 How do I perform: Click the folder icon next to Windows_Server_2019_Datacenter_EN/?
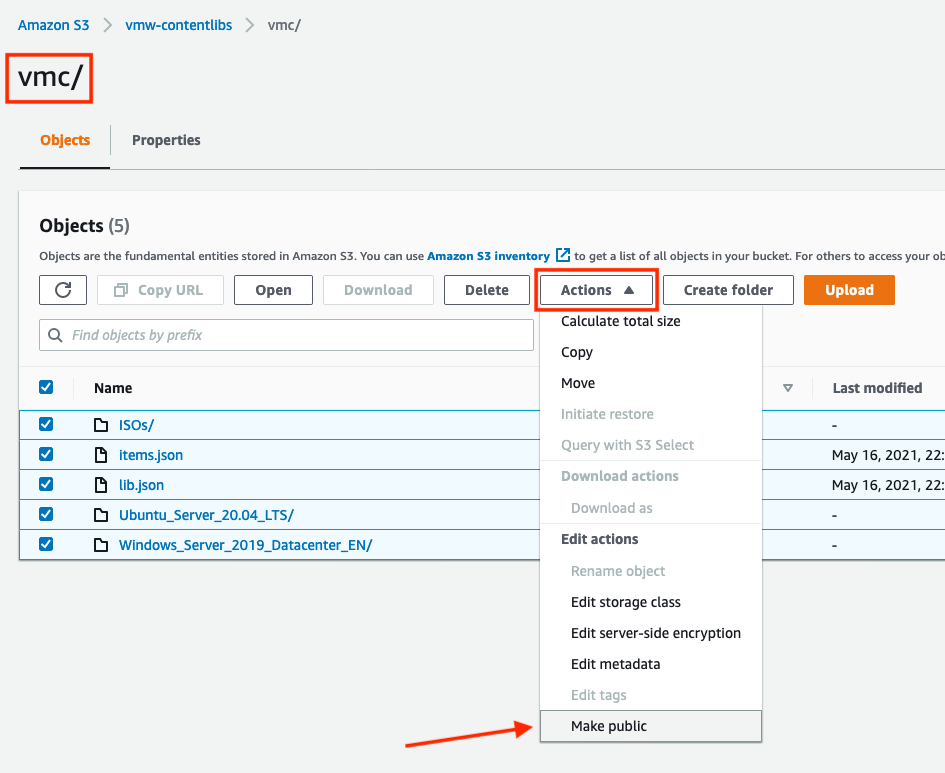[x=101, y=545]
